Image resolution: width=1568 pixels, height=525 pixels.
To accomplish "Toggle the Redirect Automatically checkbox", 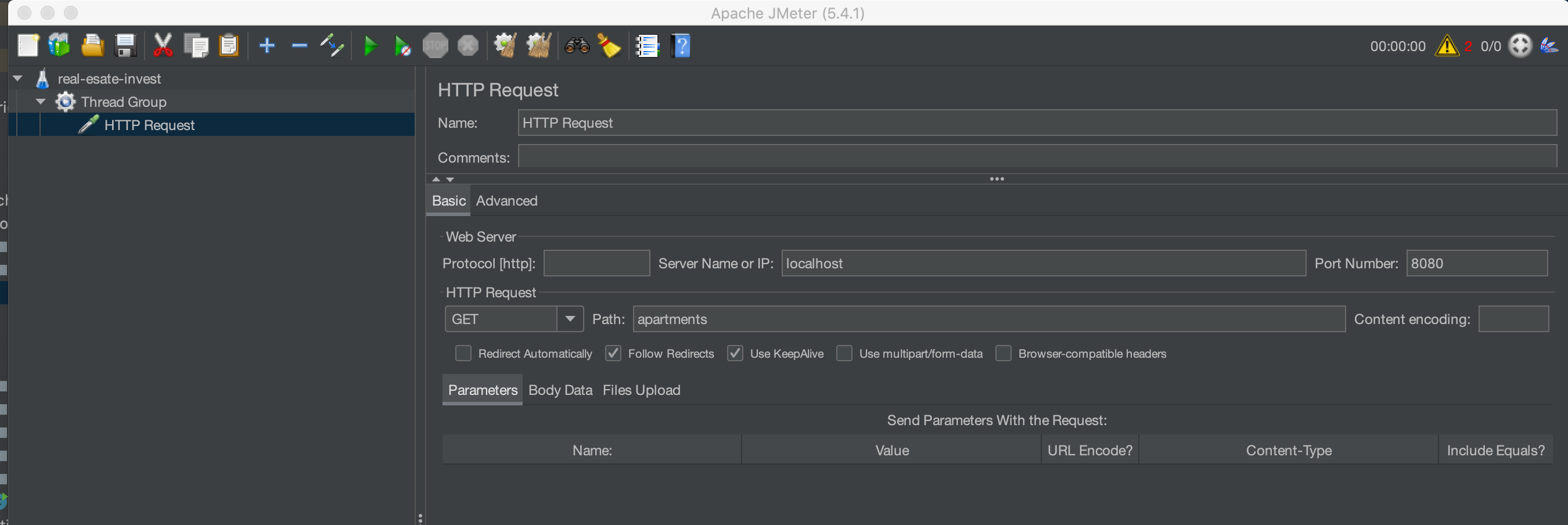I will point(463,353).
